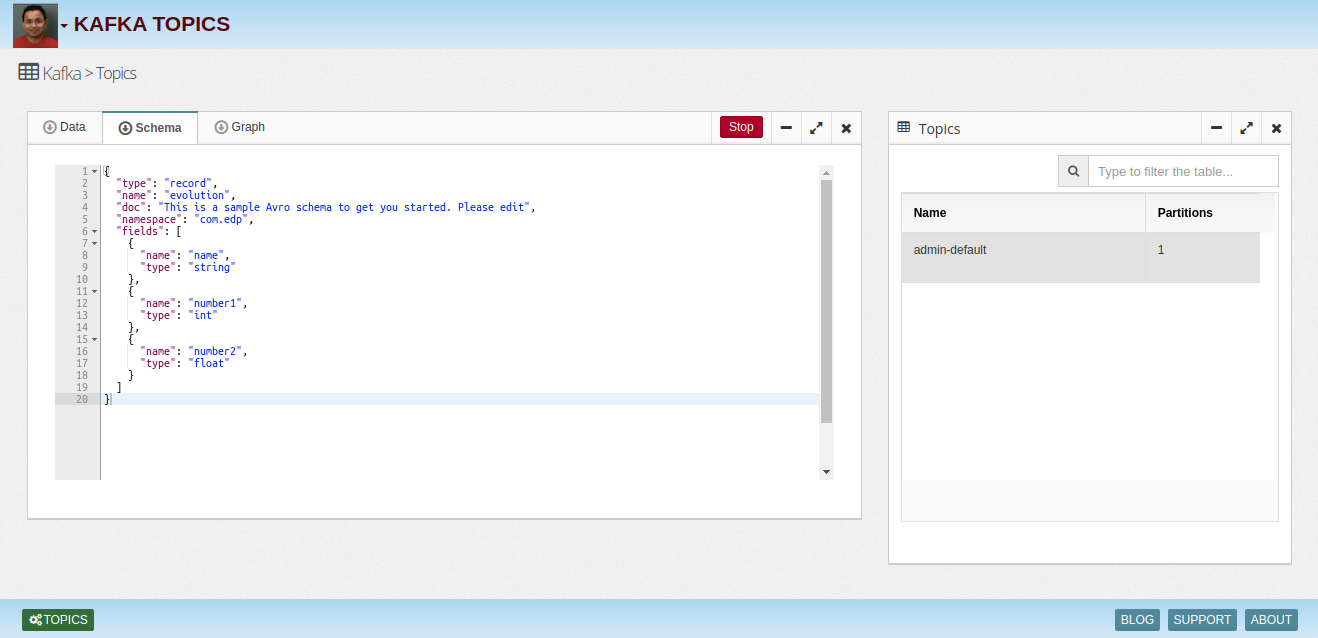The width and height of the screenshot is (1318, 638).
Task: Select the admin-default topic row
Action: point(1081,257)
